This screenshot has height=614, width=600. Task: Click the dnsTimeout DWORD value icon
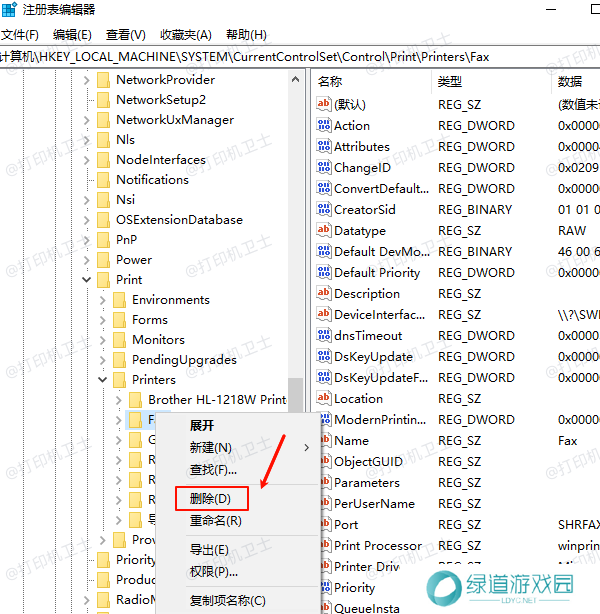click(324, 335)
